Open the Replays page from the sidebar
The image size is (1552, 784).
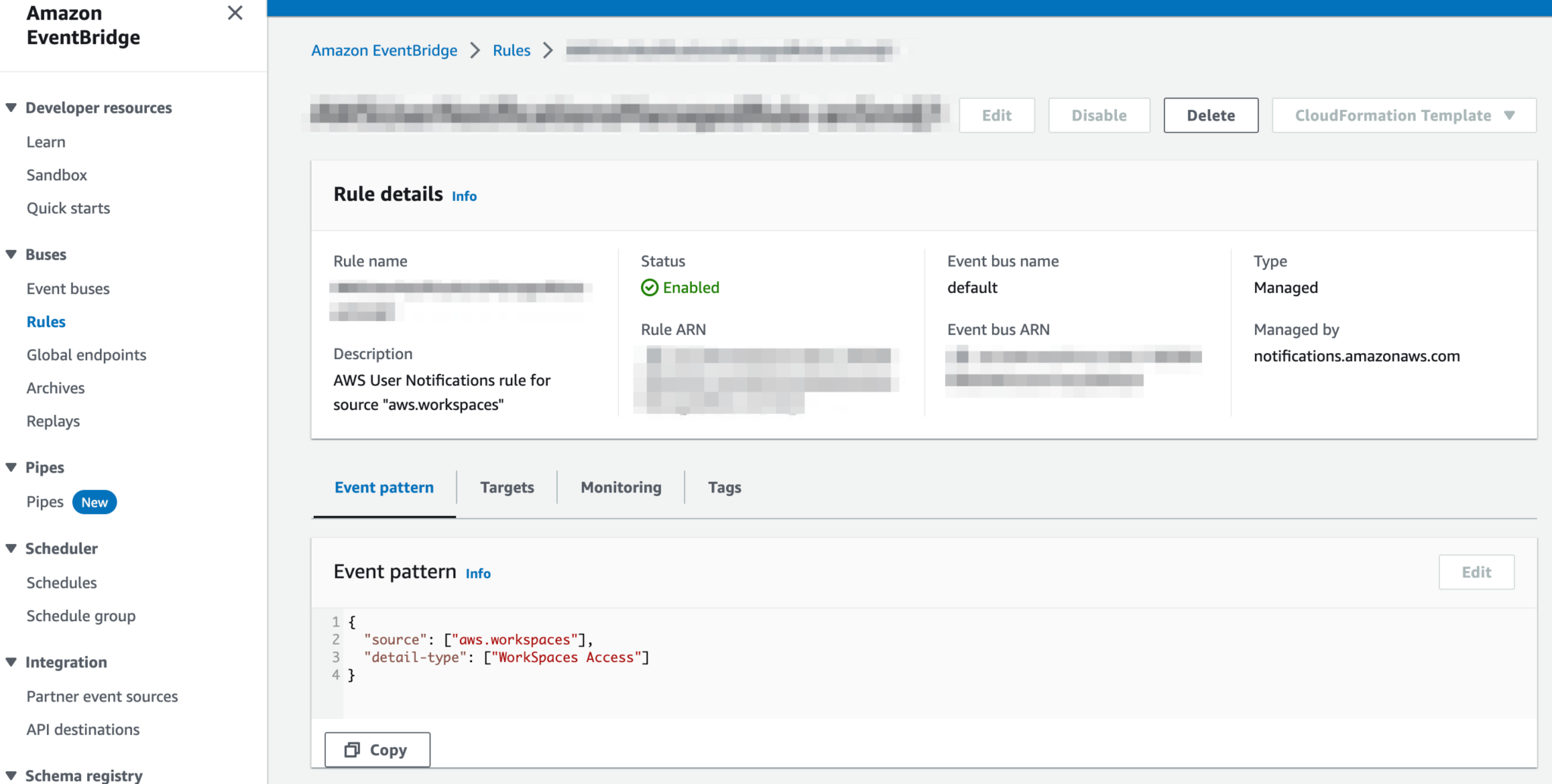(x=53, y=420)
